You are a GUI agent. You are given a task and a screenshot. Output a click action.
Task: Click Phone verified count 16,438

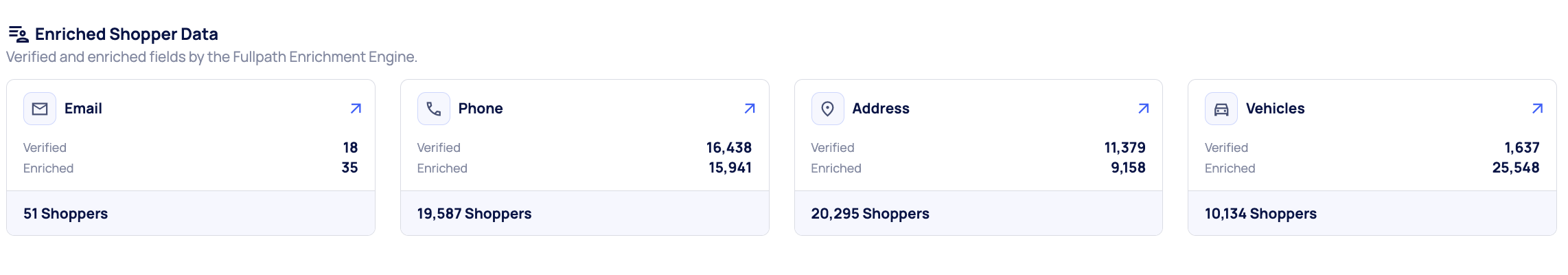pyautogui.click(x=728, y=148)
